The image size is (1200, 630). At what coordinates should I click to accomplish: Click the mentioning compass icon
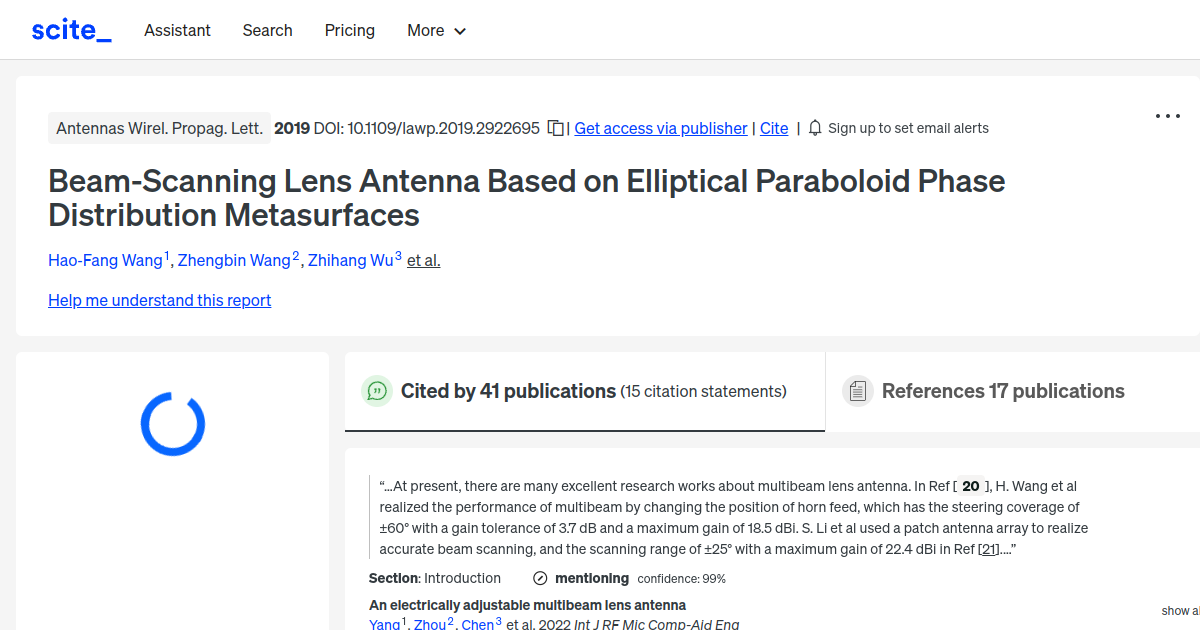[x=540, y=578]
